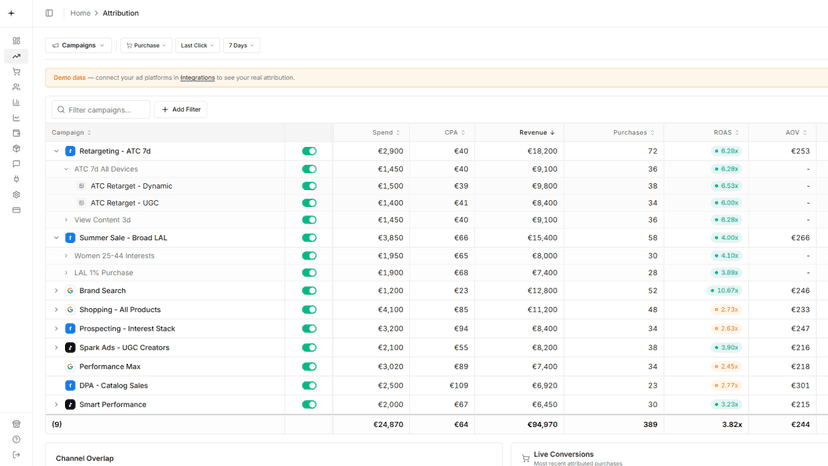828x466 pixels.
Task: Click the store icon above help in sidebar
Action: coord(16,424)
